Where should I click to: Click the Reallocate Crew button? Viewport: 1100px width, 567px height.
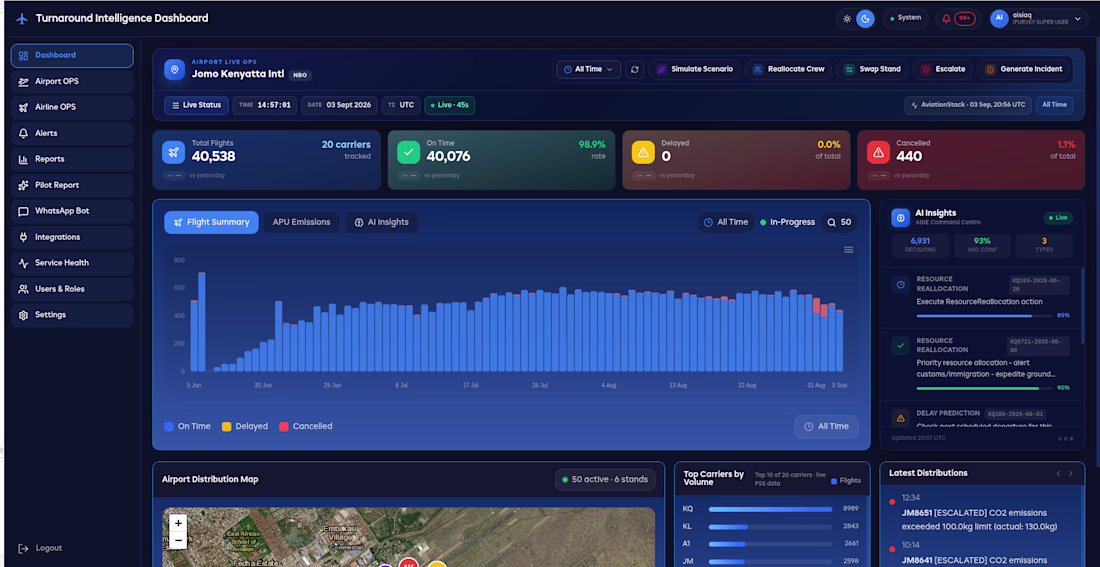click(789, 69)
